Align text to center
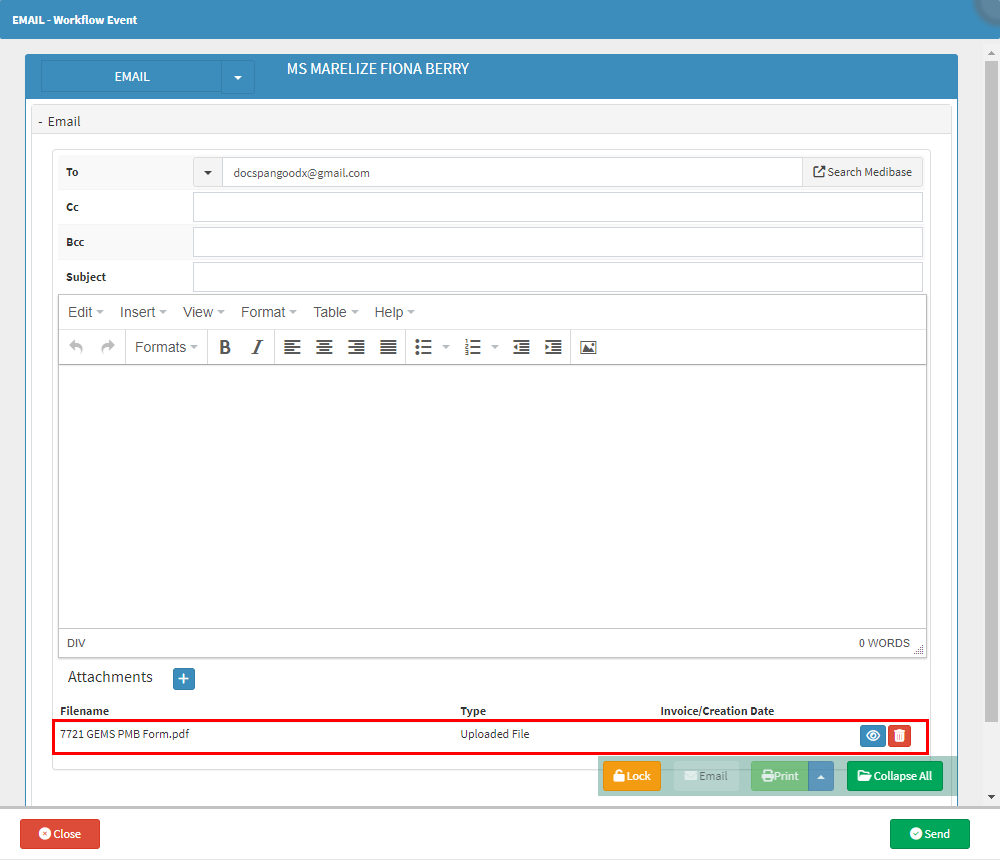Viewport: 1000px width, 860px height. pyautogui.click(x=324, y=347)
